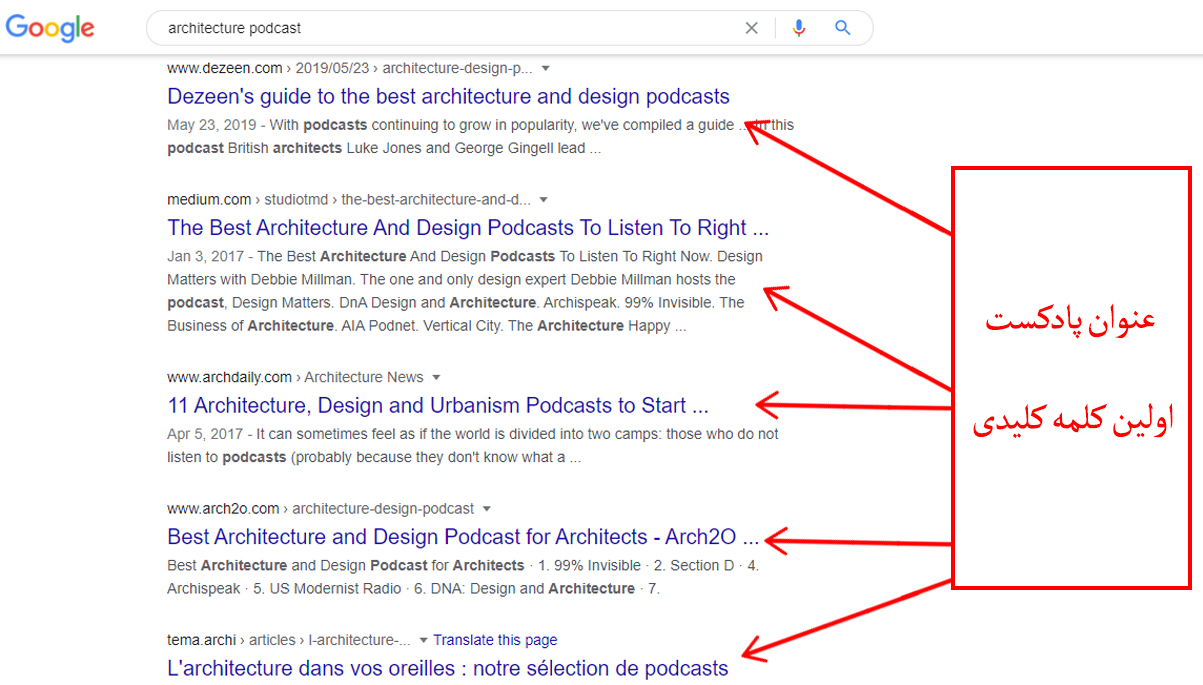Viewport: 1203px width, 685px height.
Task: Click in the architecture podcast search field
Action: point(450,28)
